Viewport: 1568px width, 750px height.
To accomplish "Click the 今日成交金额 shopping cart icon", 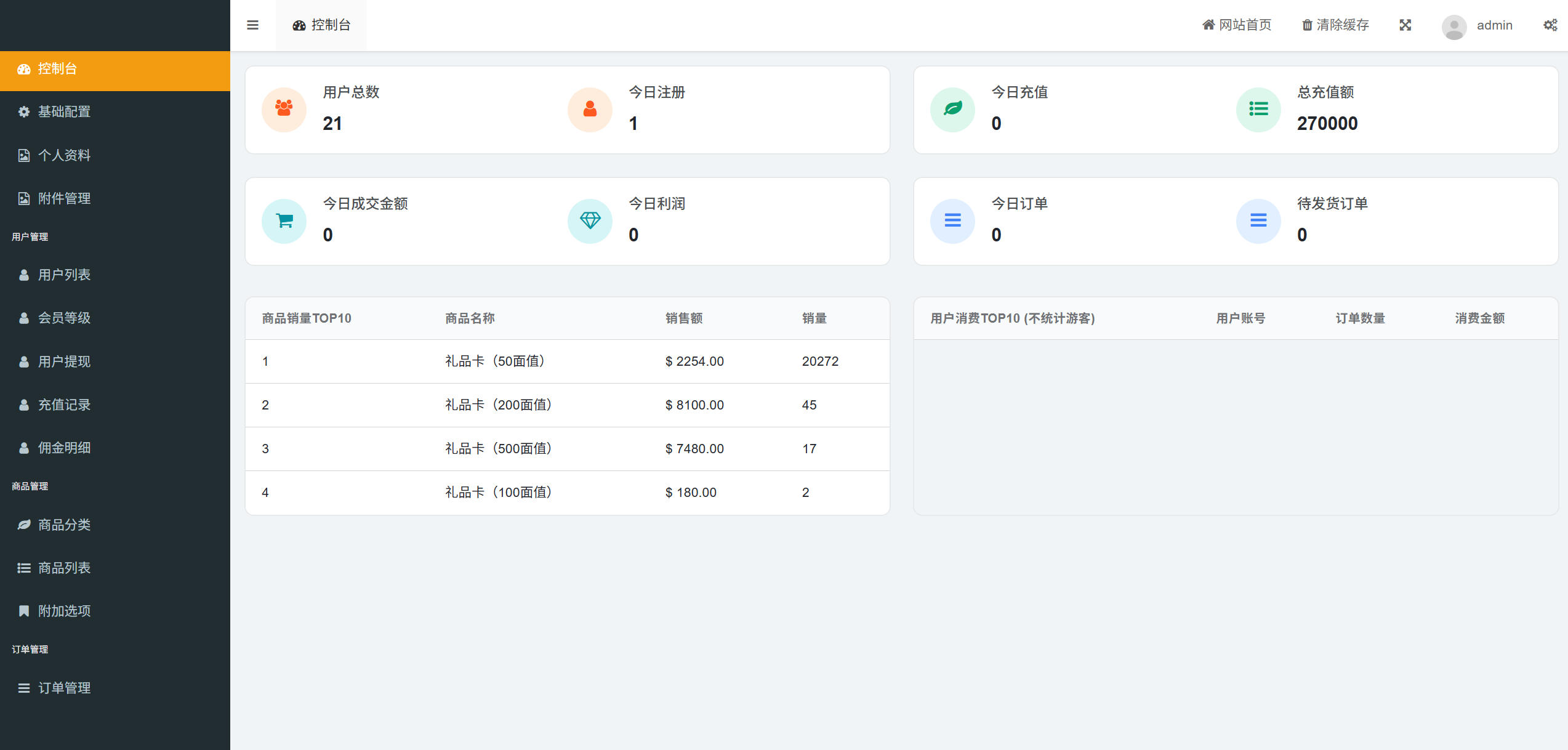I will tap(284, 221).
